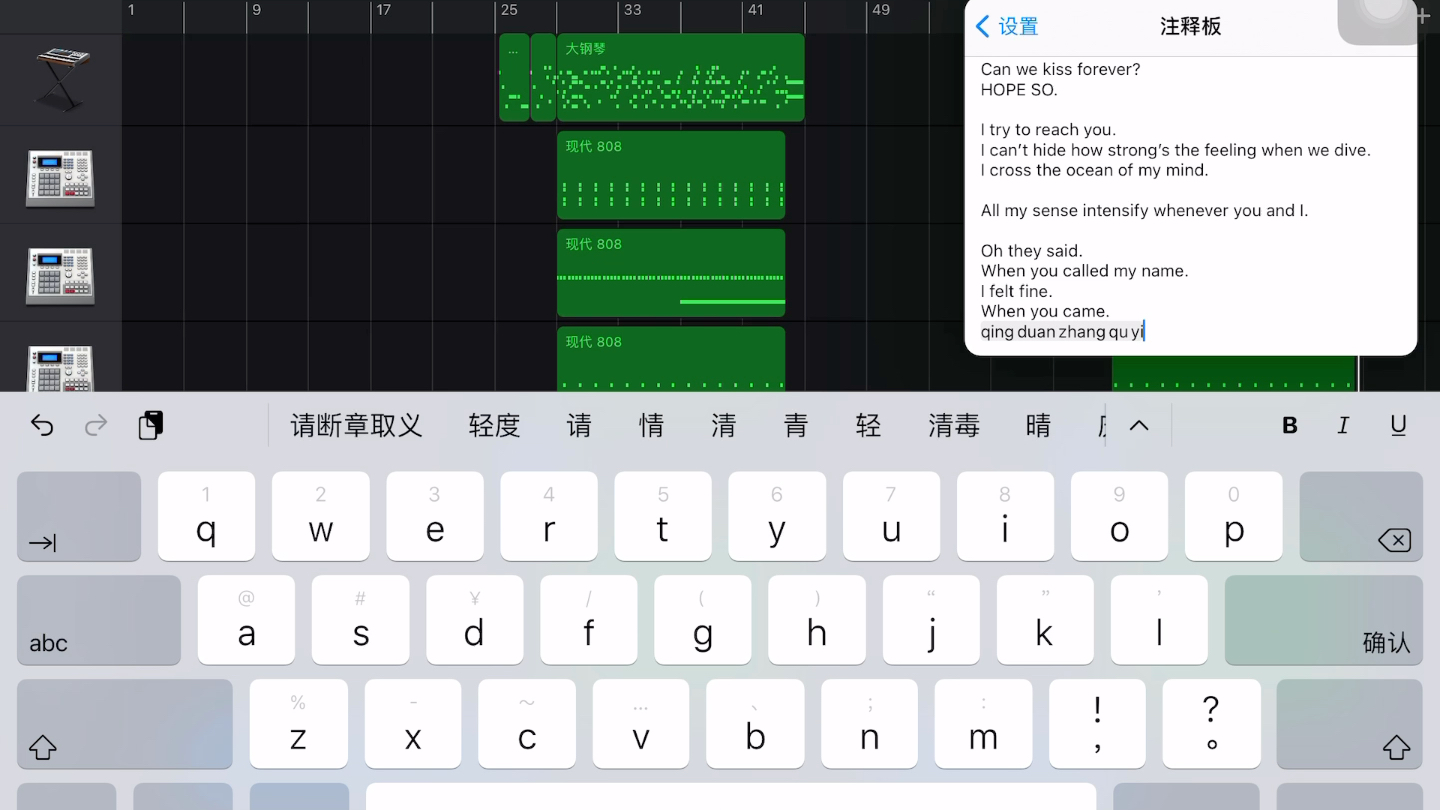This screenshot has height=810, width=1440.
Task: Choose candidate 轻
Action: (868, 426)
